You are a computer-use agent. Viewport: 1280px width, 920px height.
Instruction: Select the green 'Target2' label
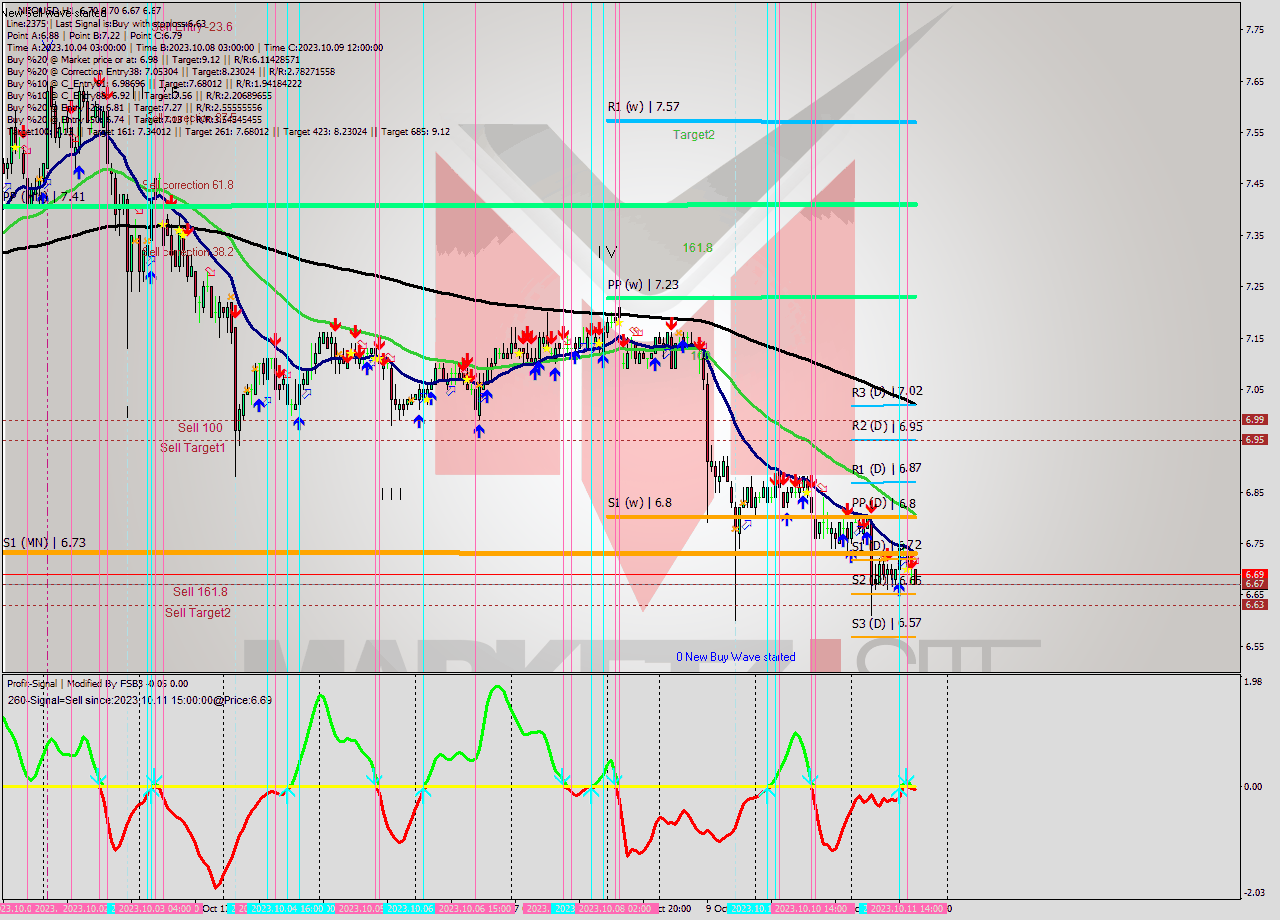pos(693,134)
